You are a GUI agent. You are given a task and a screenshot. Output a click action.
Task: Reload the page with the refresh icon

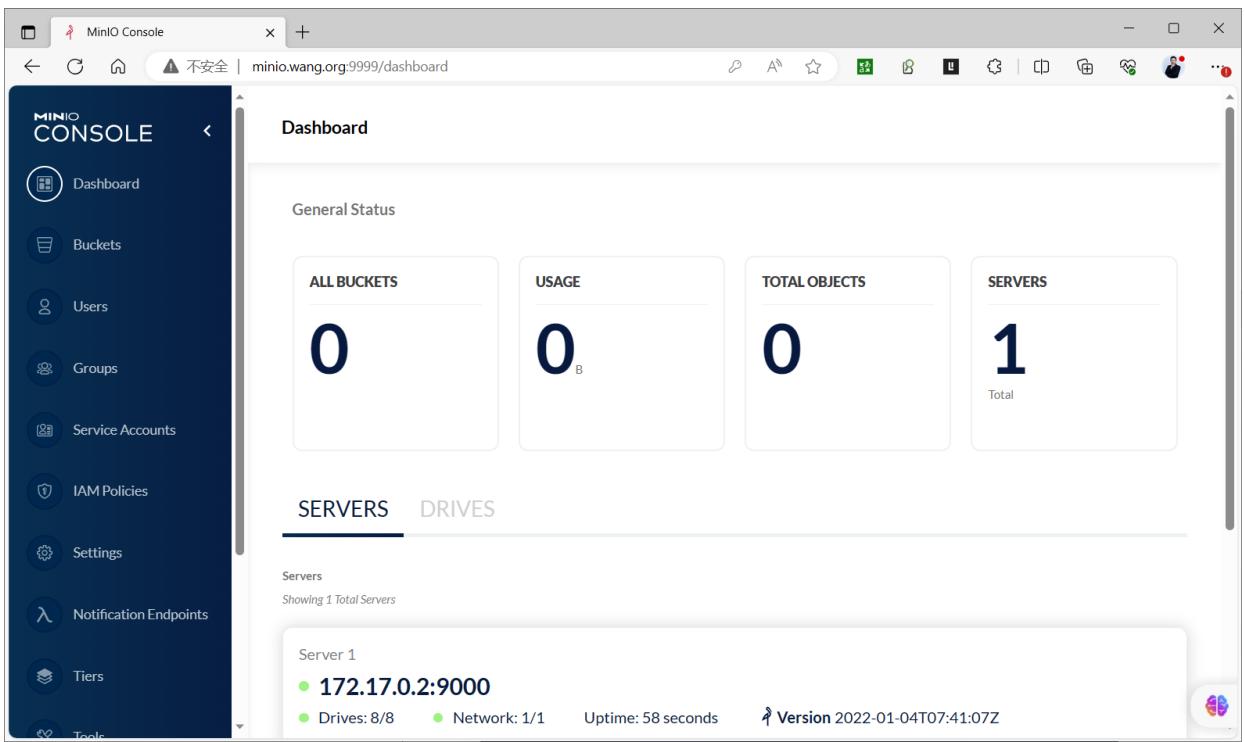pyautogui.click(x=75, y=67)
